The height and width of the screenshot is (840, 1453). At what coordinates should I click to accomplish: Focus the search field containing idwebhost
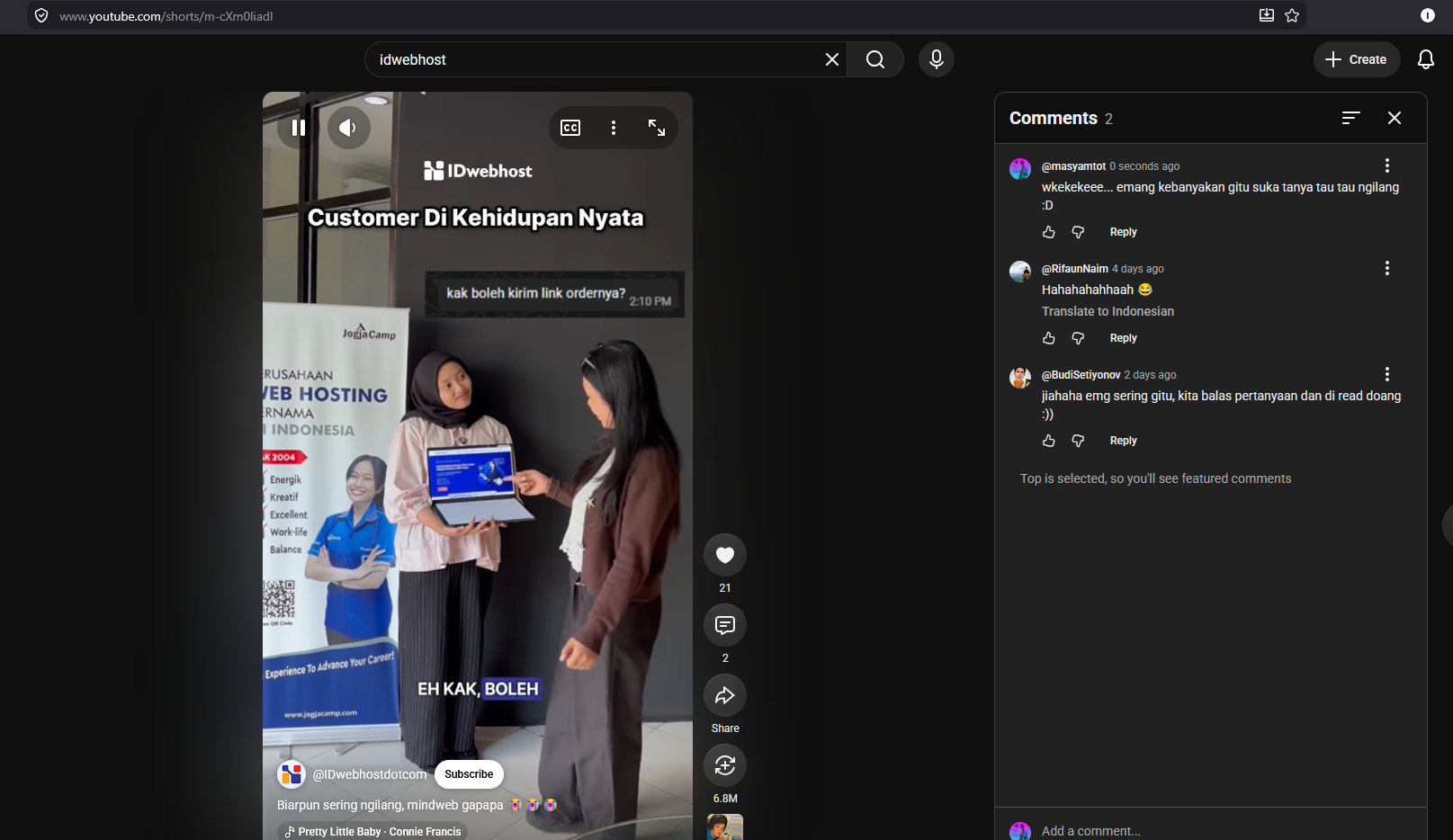tap(594, 59)
